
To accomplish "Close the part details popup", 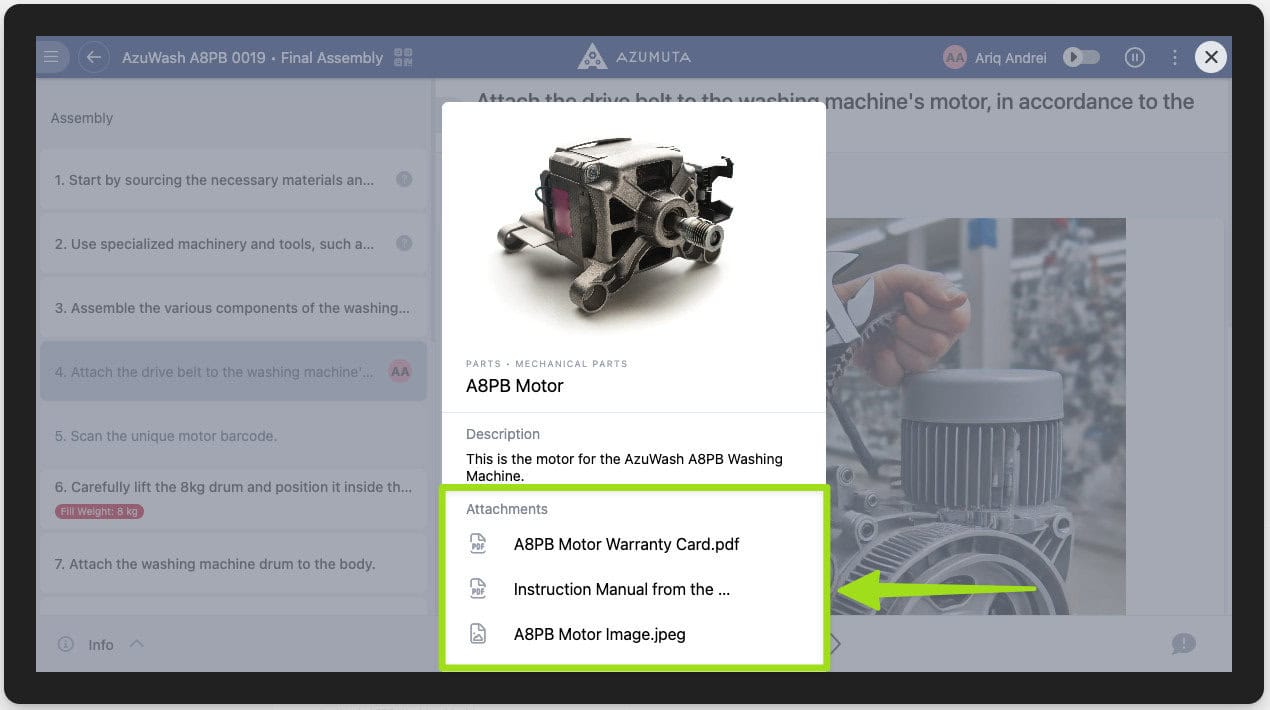I will (x=1211, y=57).
